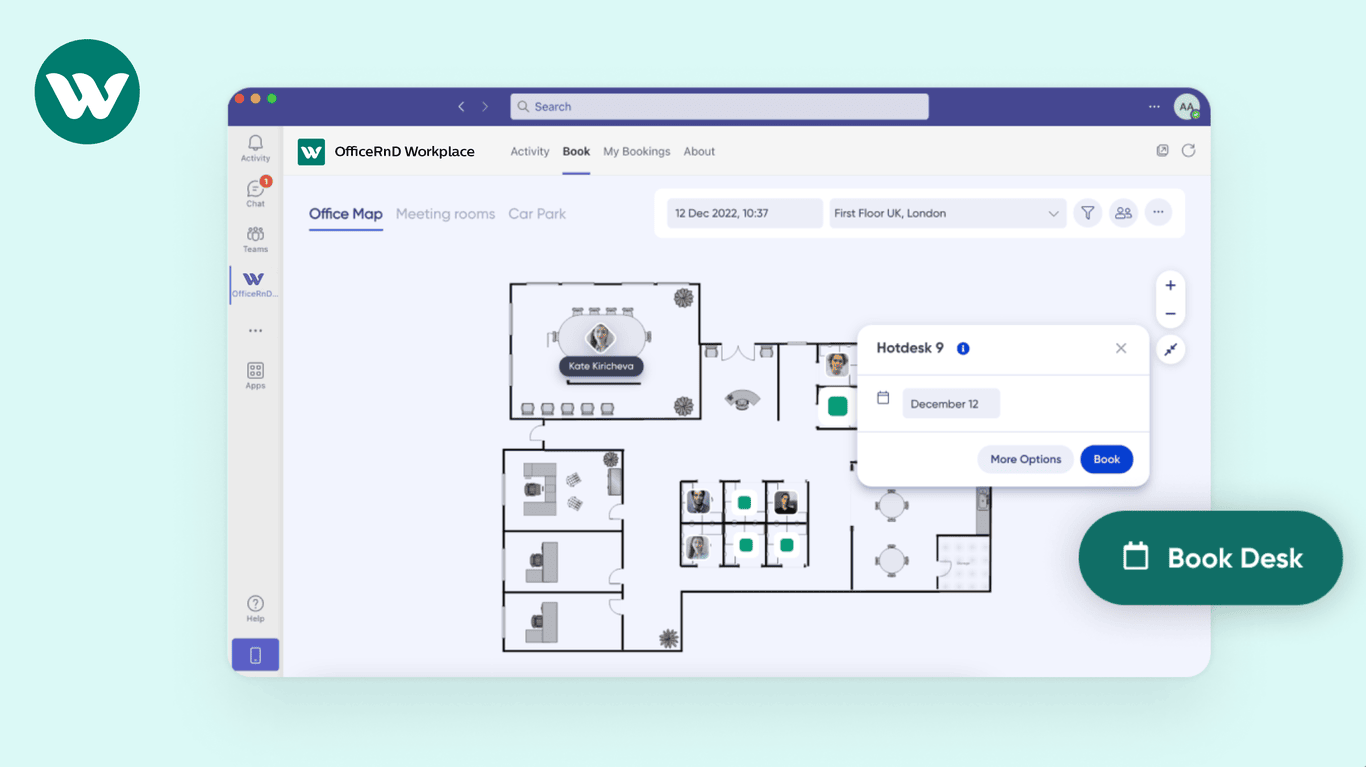Open the December 12 date field

pyautogui.click(x=951, y=404)
